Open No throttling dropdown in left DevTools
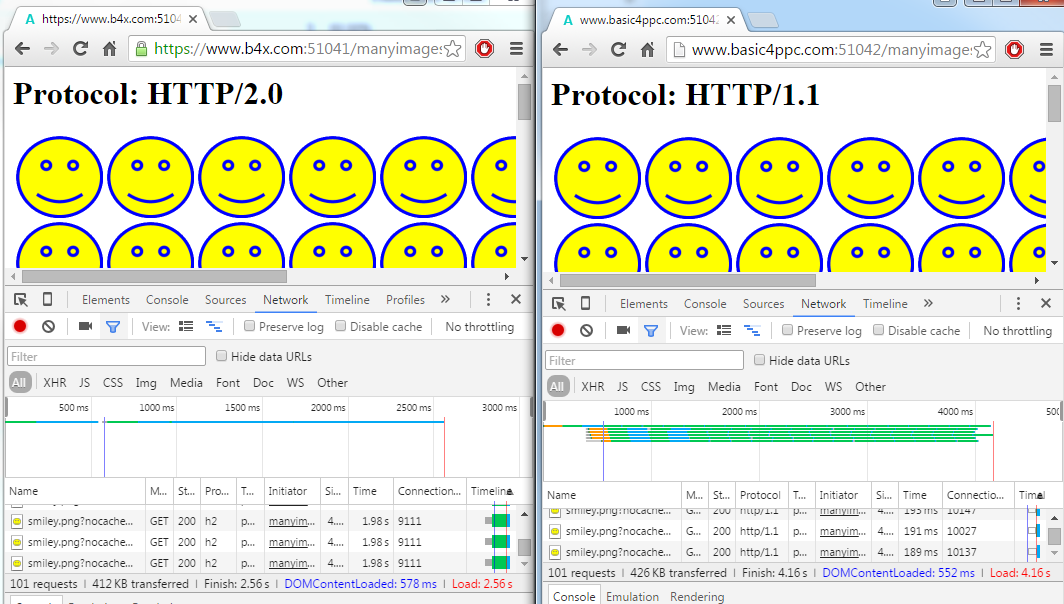The image size is (1064, 604). 479,326
